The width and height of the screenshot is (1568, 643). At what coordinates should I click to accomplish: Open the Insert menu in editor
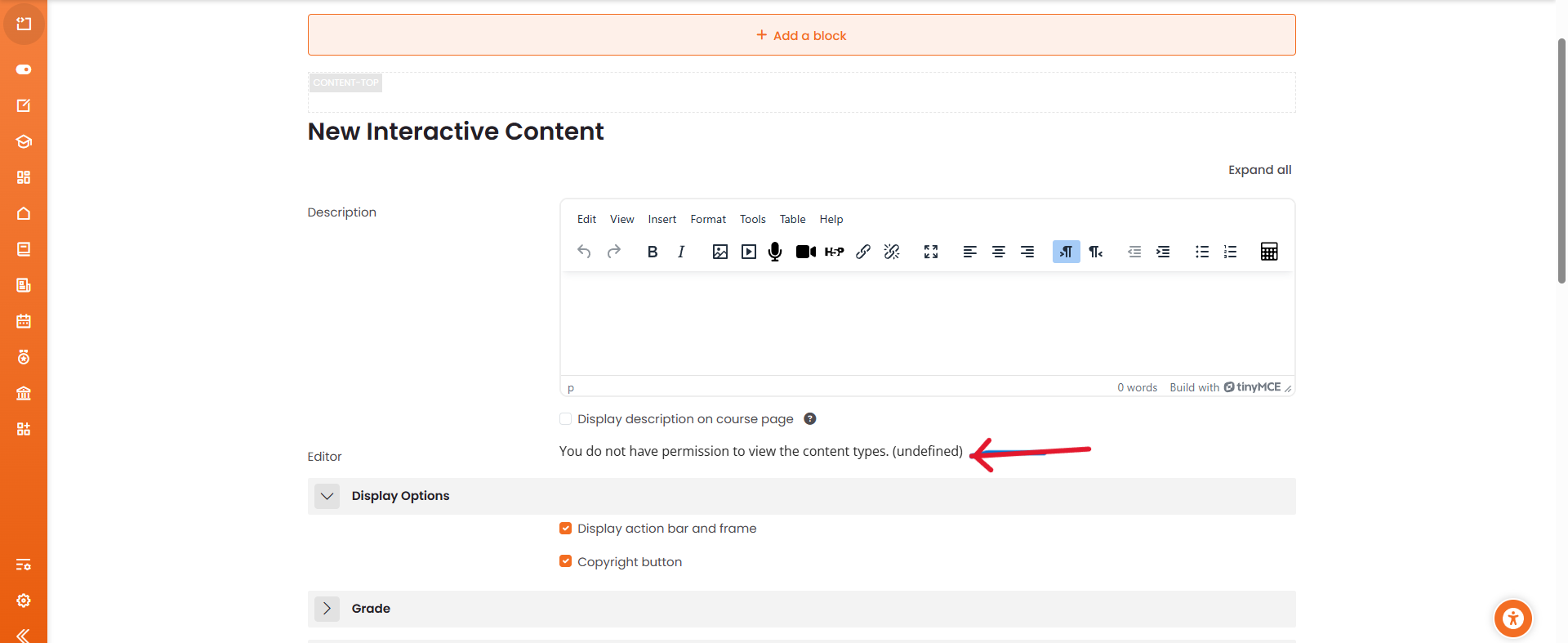(661, 219)
